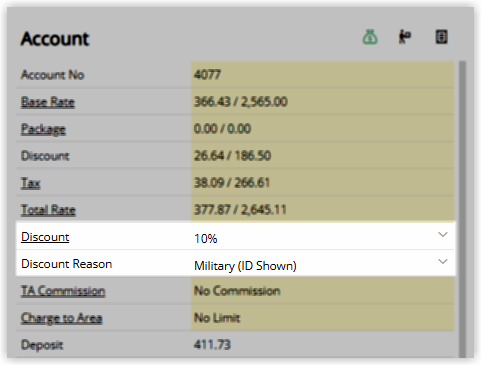Open the Charge to Area link

61,318
